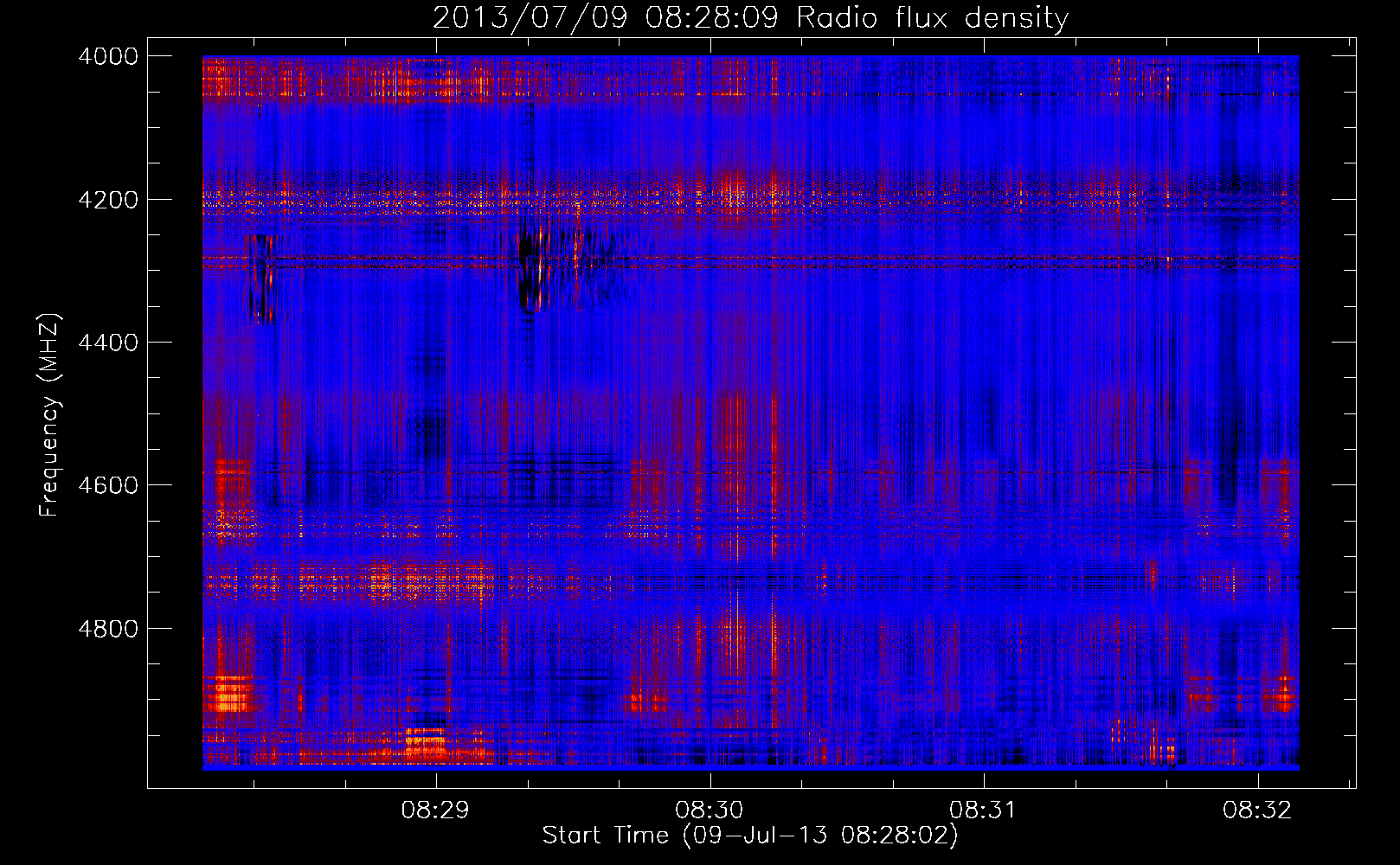1400x865 pixels.
Task: Select the 08:32 time axis label
Action: coord(1257,810)
